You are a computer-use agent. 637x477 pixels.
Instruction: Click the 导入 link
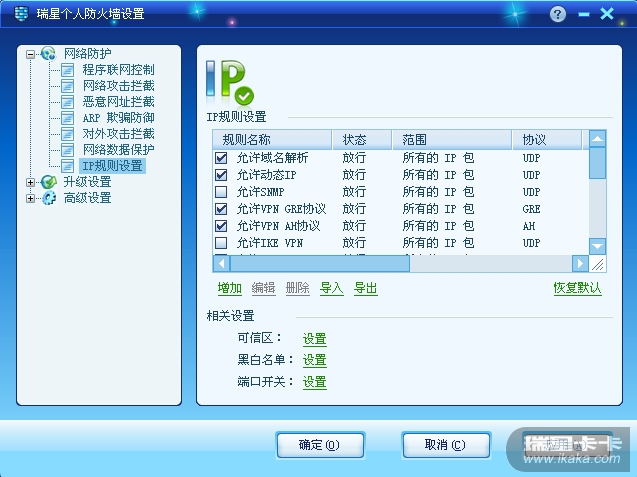coord(332,288)
